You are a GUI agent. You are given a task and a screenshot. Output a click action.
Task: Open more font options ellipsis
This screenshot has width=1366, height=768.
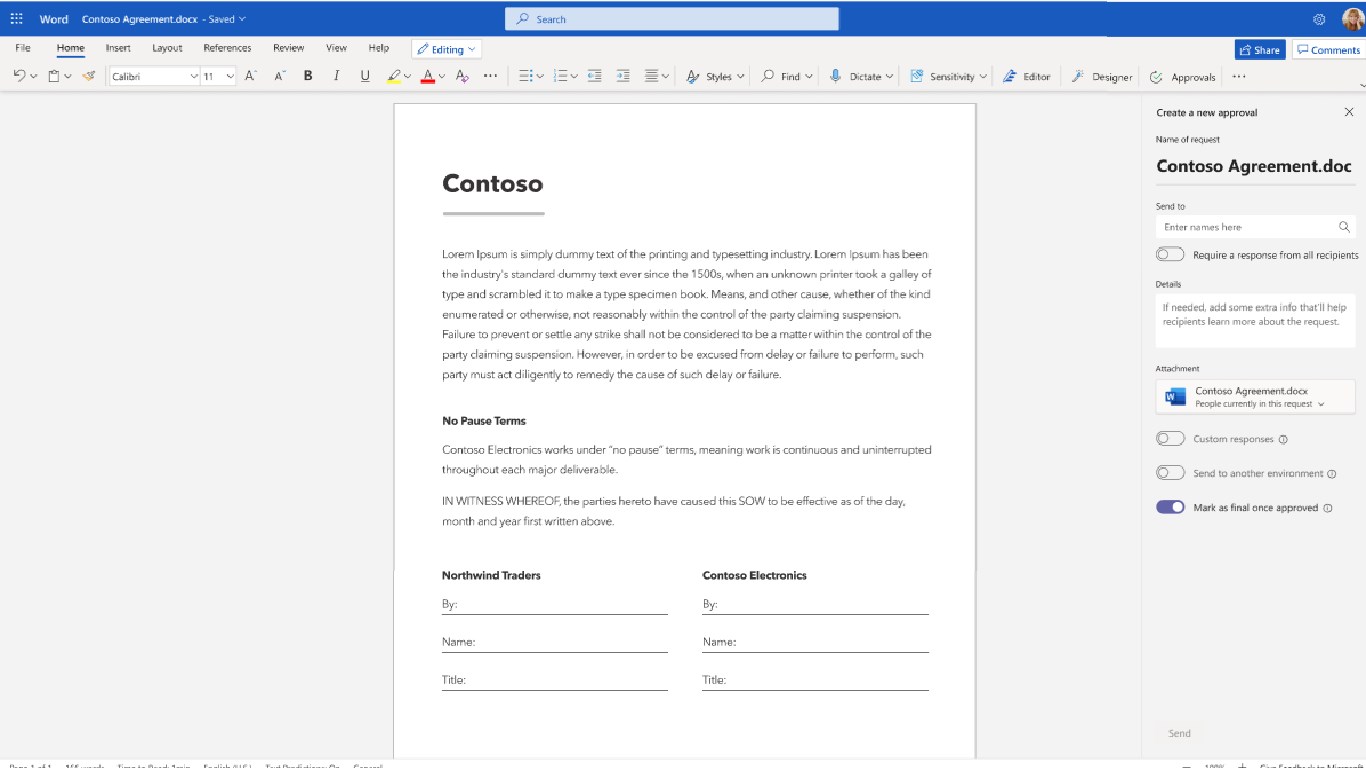pos(490,76)
